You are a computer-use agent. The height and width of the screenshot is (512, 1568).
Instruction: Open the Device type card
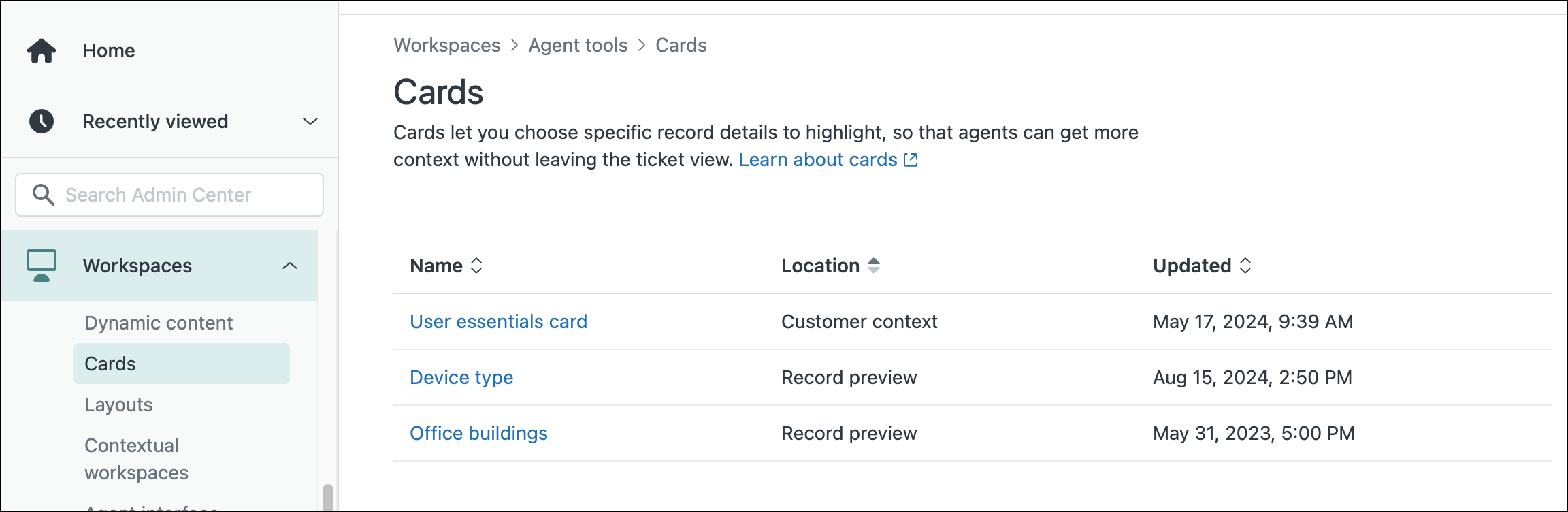(x=461, y=377)
